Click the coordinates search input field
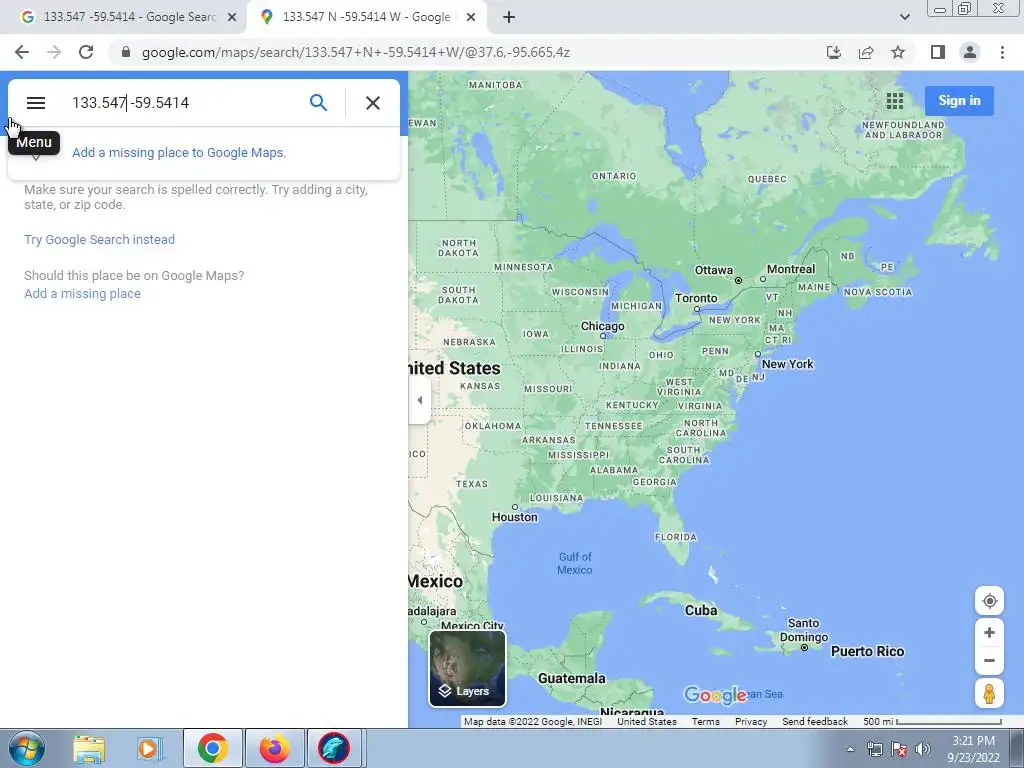 click(x=183, y=103)
